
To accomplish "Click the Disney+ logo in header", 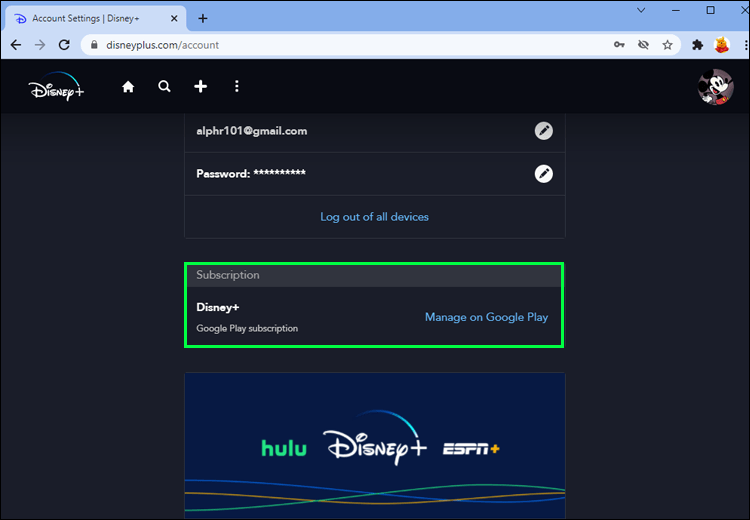I will [56, 87].
